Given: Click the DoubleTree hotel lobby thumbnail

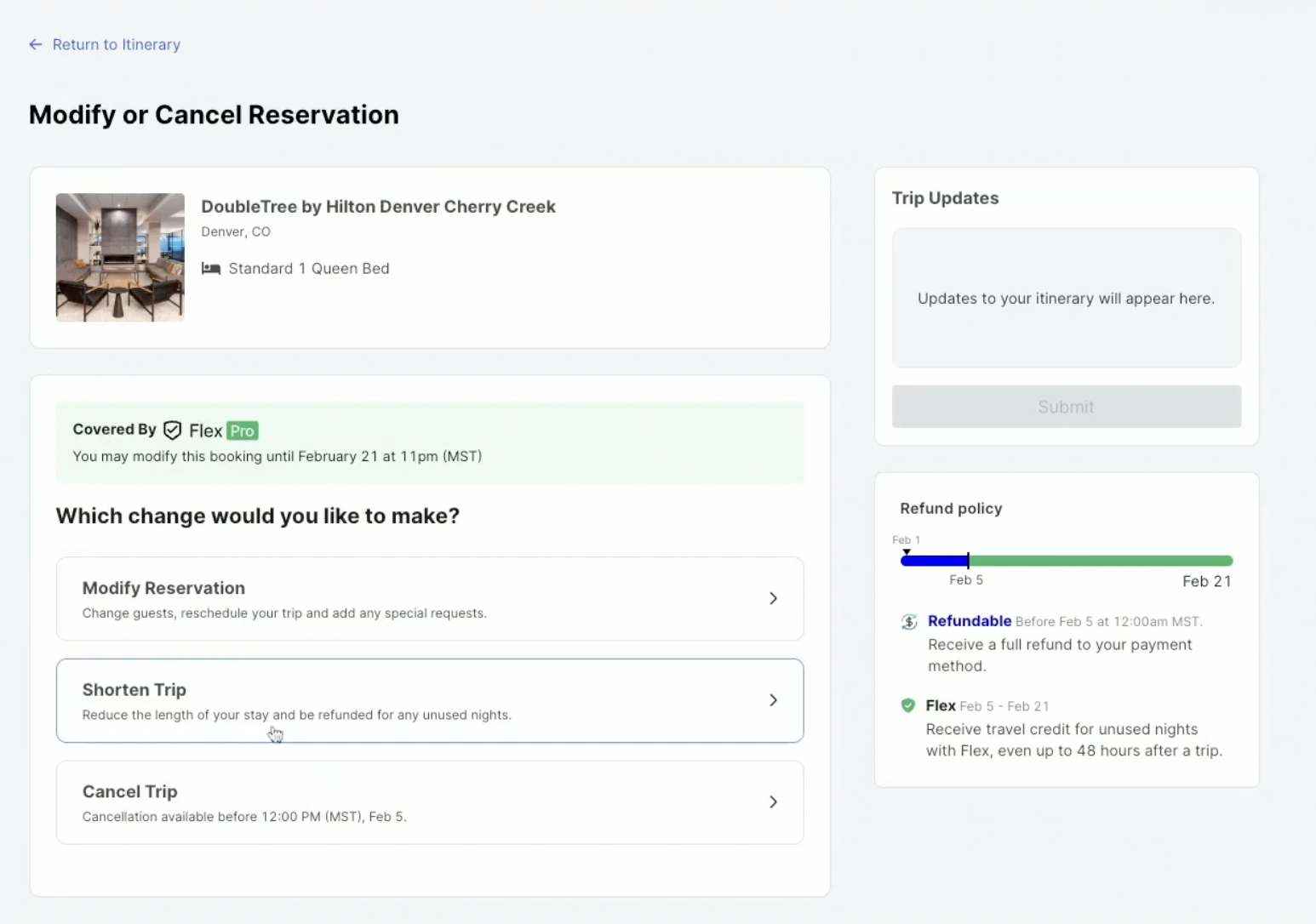Looking at the screenshot, I should click(120, 257).
